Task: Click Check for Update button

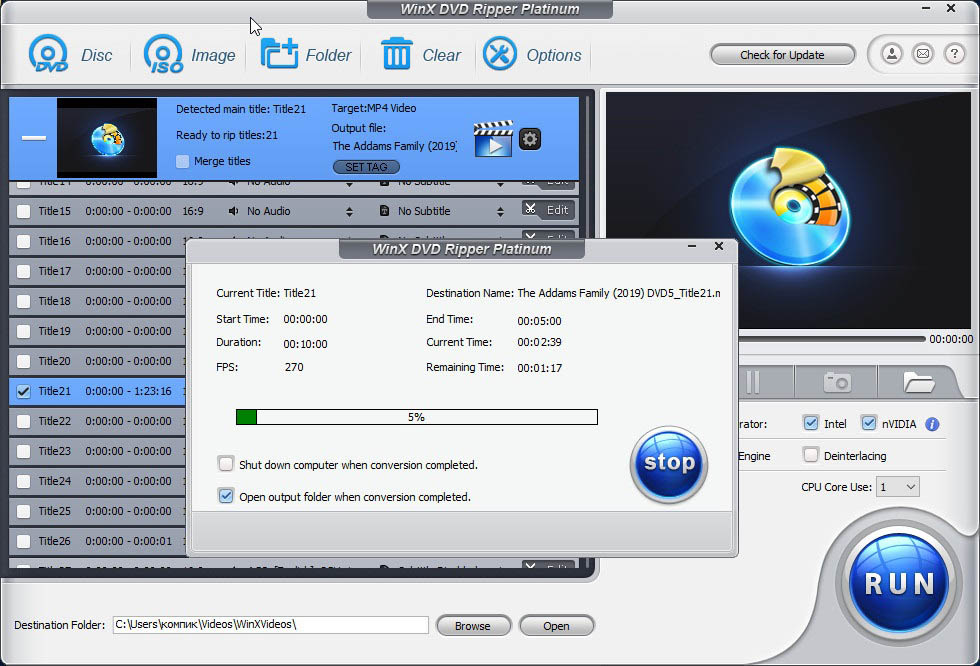Action: [782, 55]
